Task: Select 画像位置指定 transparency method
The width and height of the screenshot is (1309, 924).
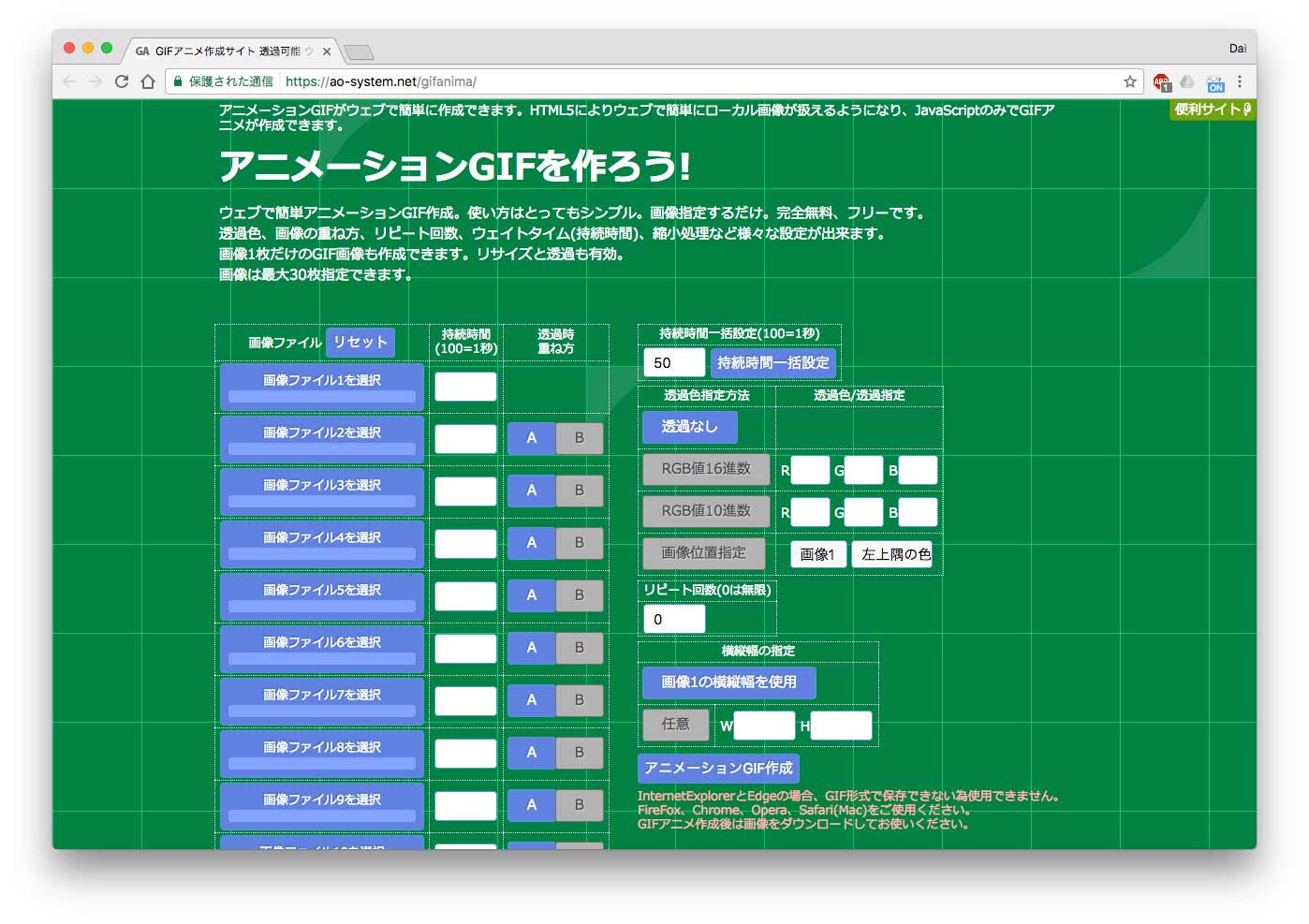Action: coord(703,553)
